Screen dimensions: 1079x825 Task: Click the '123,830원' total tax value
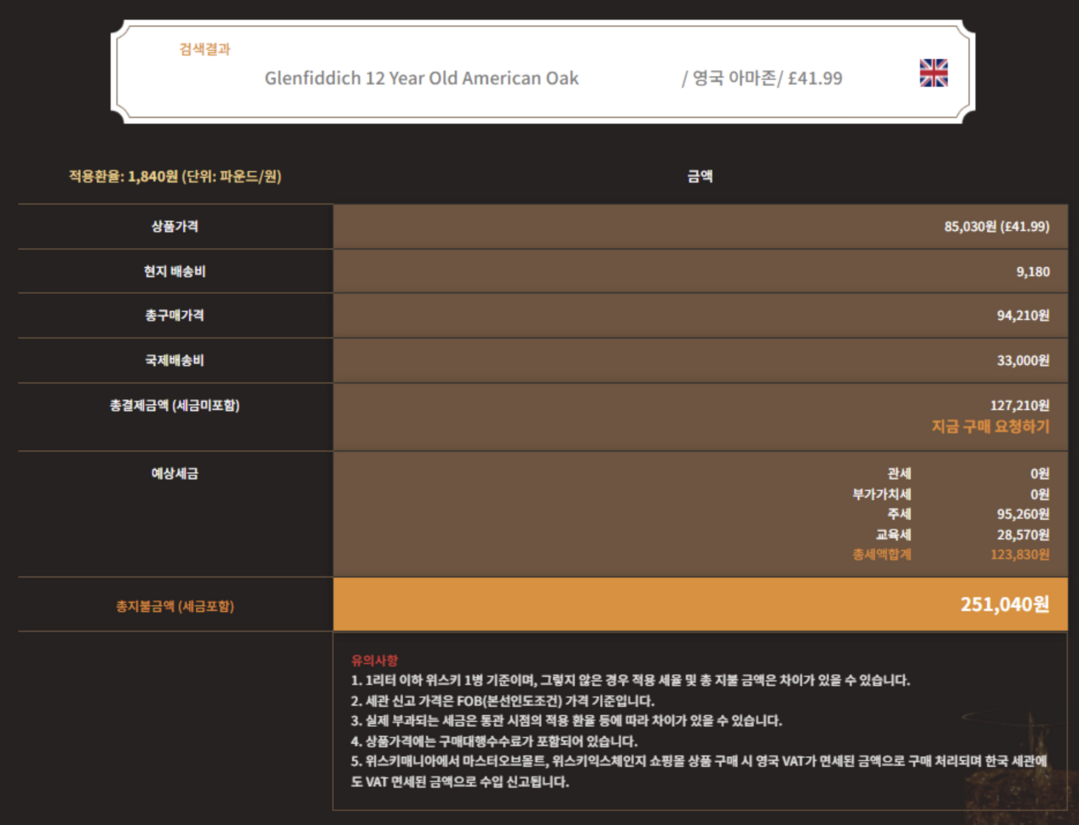(x=1020, y=555)
